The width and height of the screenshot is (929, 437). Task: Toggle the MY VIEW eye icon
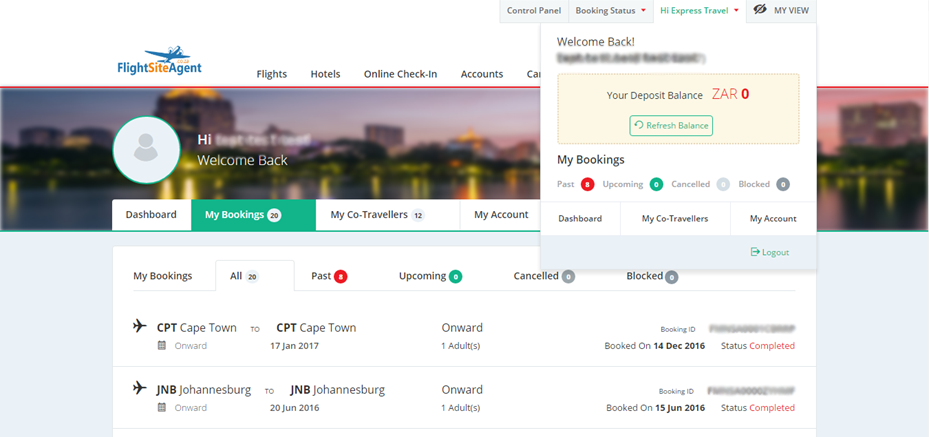(x=760, y=10)
